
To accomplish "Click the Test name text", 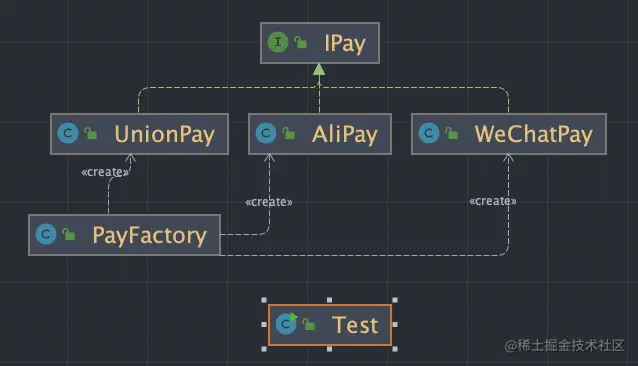I will pyautogui.click(x=355, y=325).
